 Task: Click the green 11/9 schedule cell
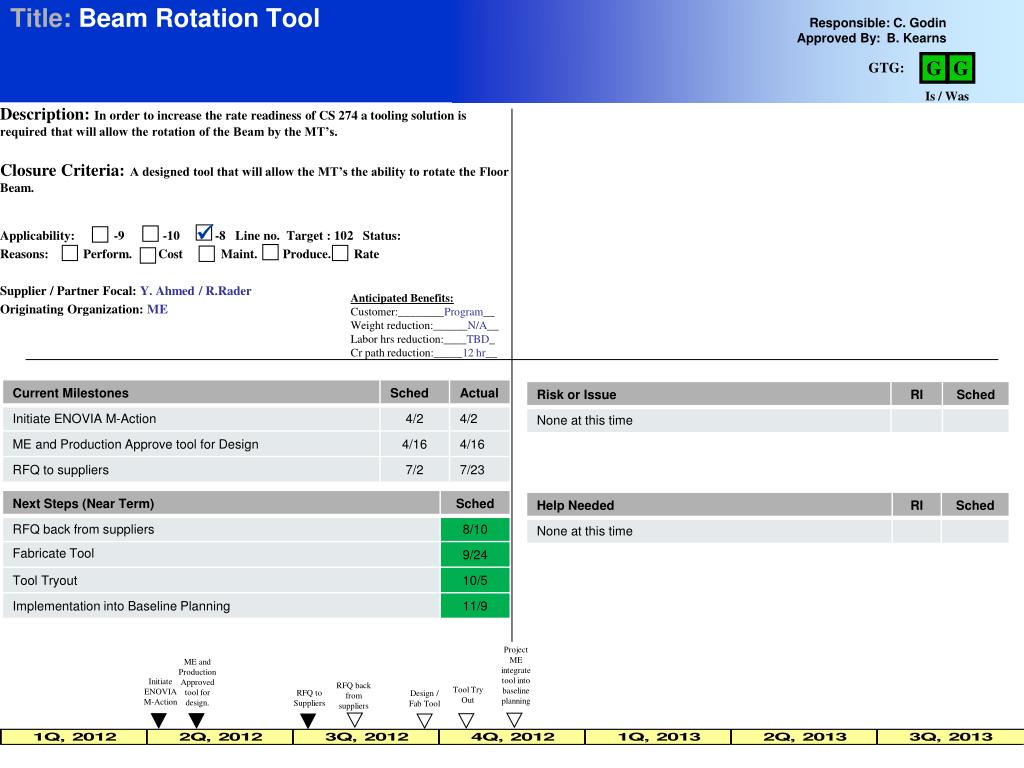[x=475, y=606]
